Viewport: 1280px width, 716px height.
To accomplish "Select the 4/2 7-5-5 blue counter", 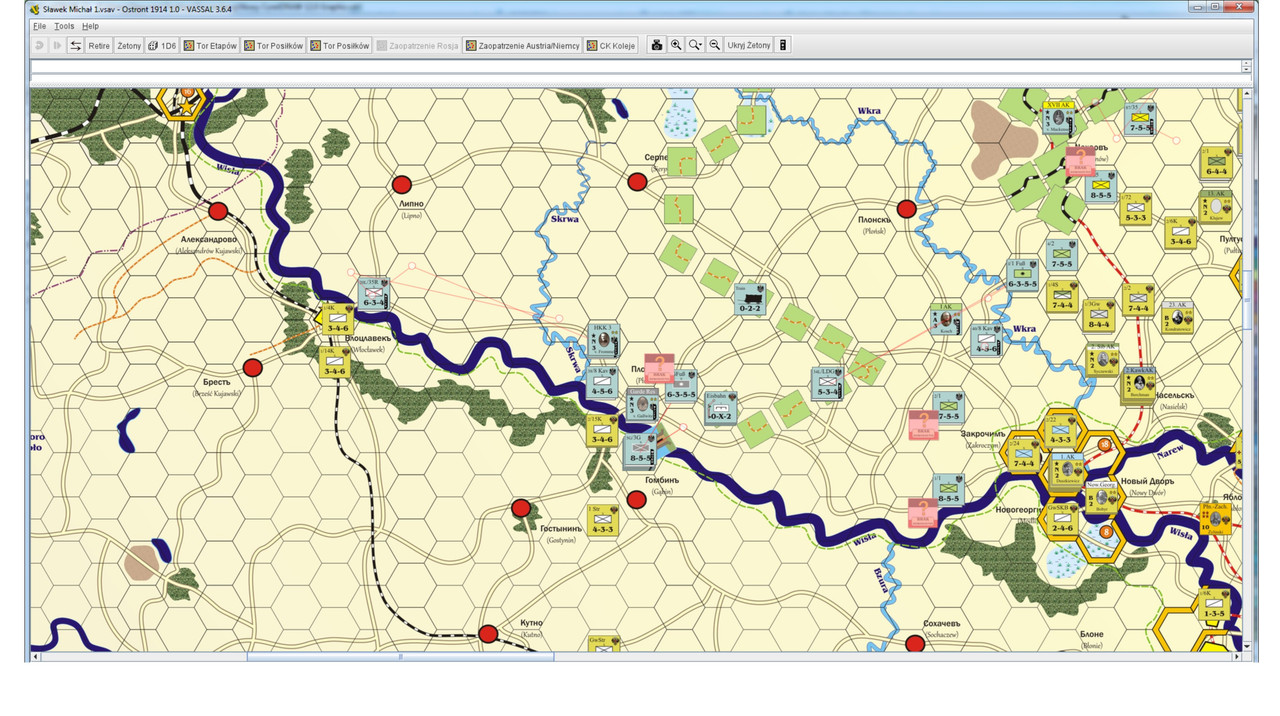I will 1062,255.
